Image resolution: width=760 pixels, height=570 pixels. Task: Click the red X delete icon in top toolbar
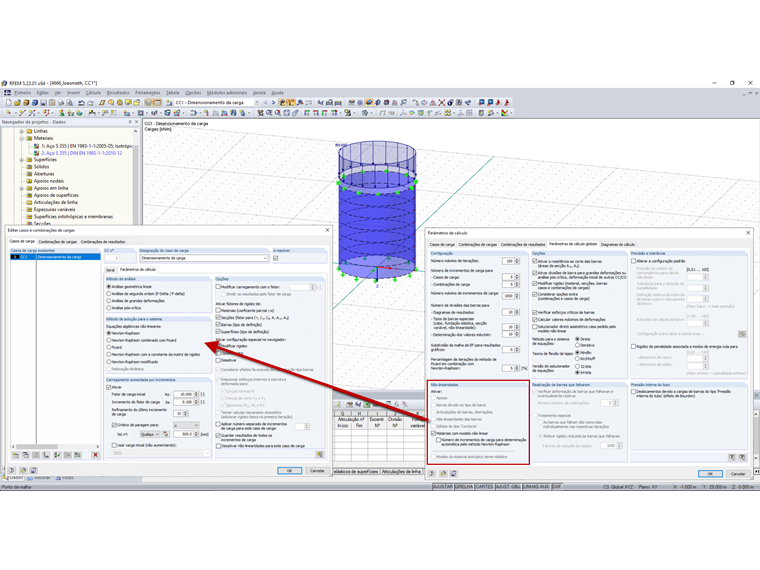click(442, 103)
